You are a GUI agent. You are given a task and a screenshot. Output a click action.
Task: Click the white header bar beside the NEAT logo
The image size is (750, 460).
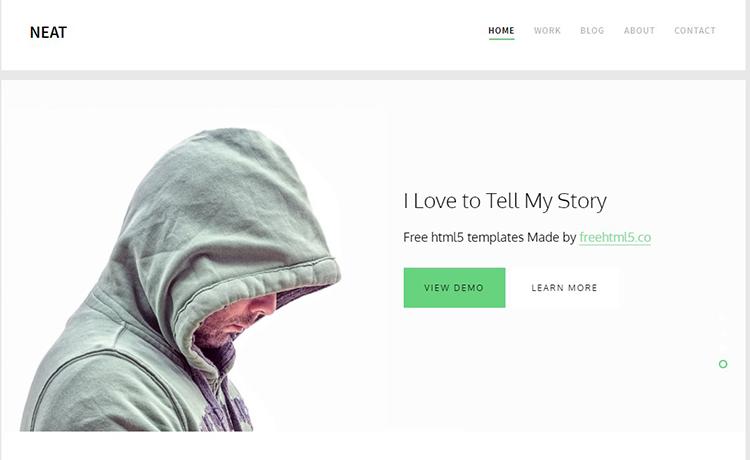277,33
